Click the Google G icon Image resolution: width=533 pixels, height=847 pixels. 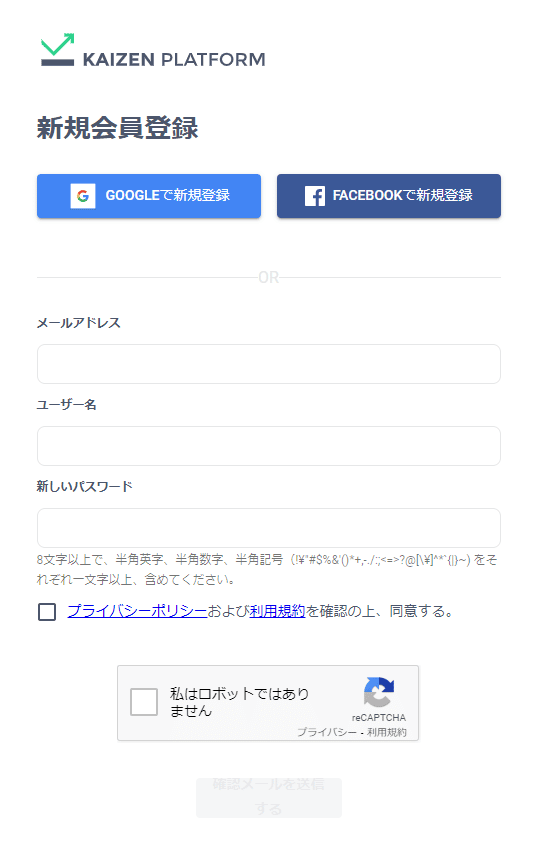[83, 196]
